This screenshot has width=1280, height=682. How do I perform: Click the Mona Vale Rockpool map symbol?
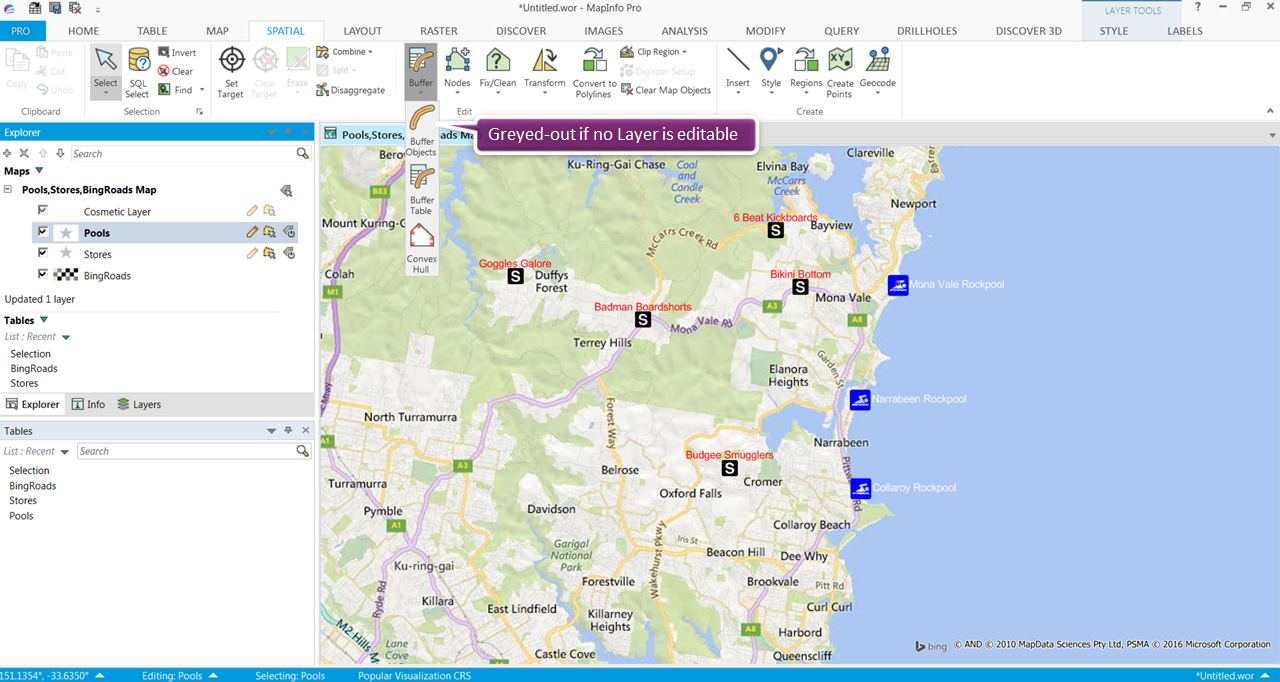coord(898,285)
